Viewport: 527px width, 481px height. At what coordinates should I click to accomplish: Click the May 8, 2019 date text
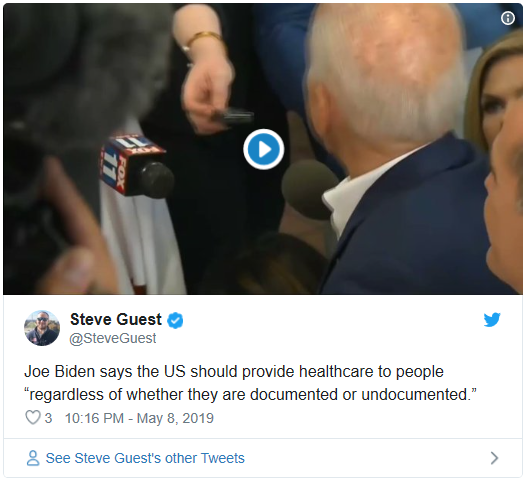pyautogui.click(x=175, y=418)
